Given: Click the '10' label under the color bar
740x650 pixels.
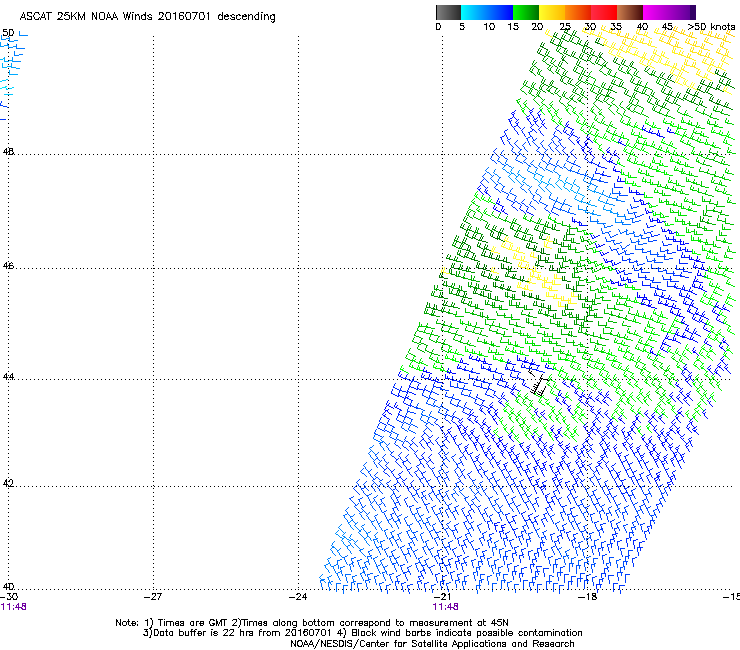Looking at the screenshot, I should (489, 27).
